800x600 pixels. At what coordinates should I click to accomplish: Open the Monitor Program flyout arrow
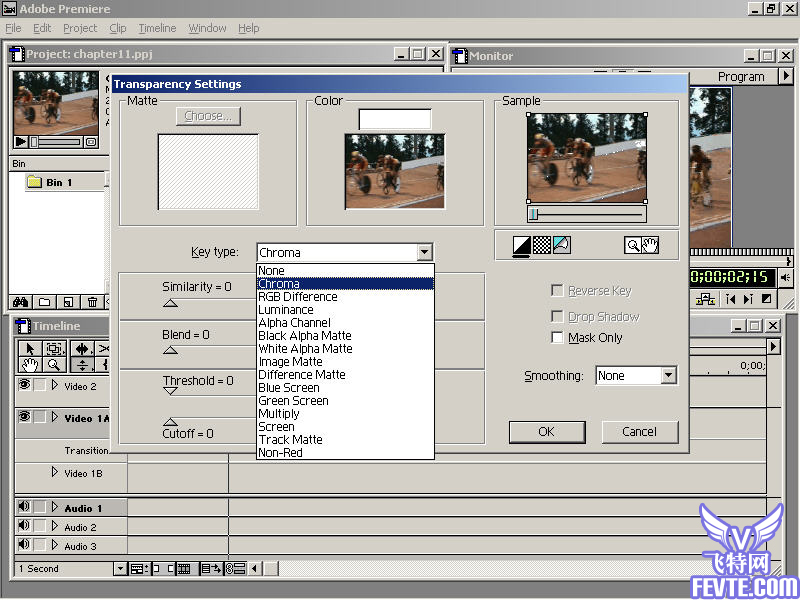coord(786,76)
